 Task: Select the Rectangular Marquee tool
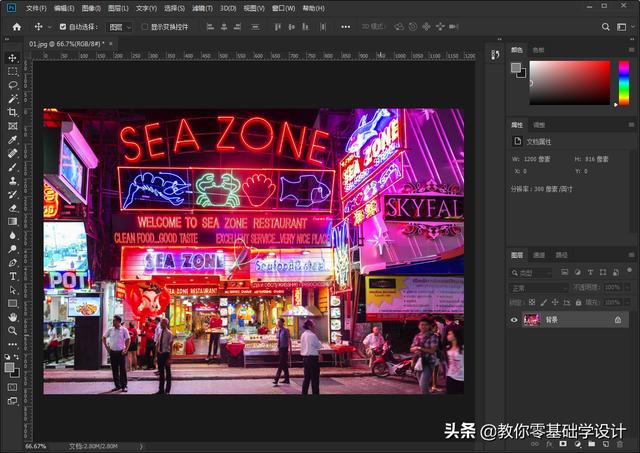(13, 71)
